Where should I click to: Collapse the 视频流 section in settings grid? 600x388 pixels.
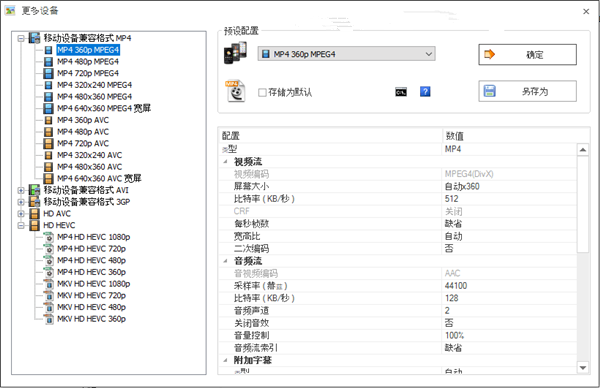[226, 162]
